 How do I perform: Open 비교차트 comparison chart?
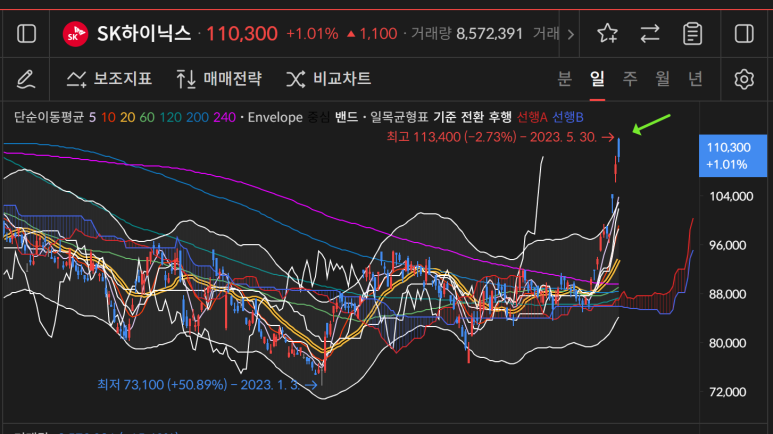[328, 79]
